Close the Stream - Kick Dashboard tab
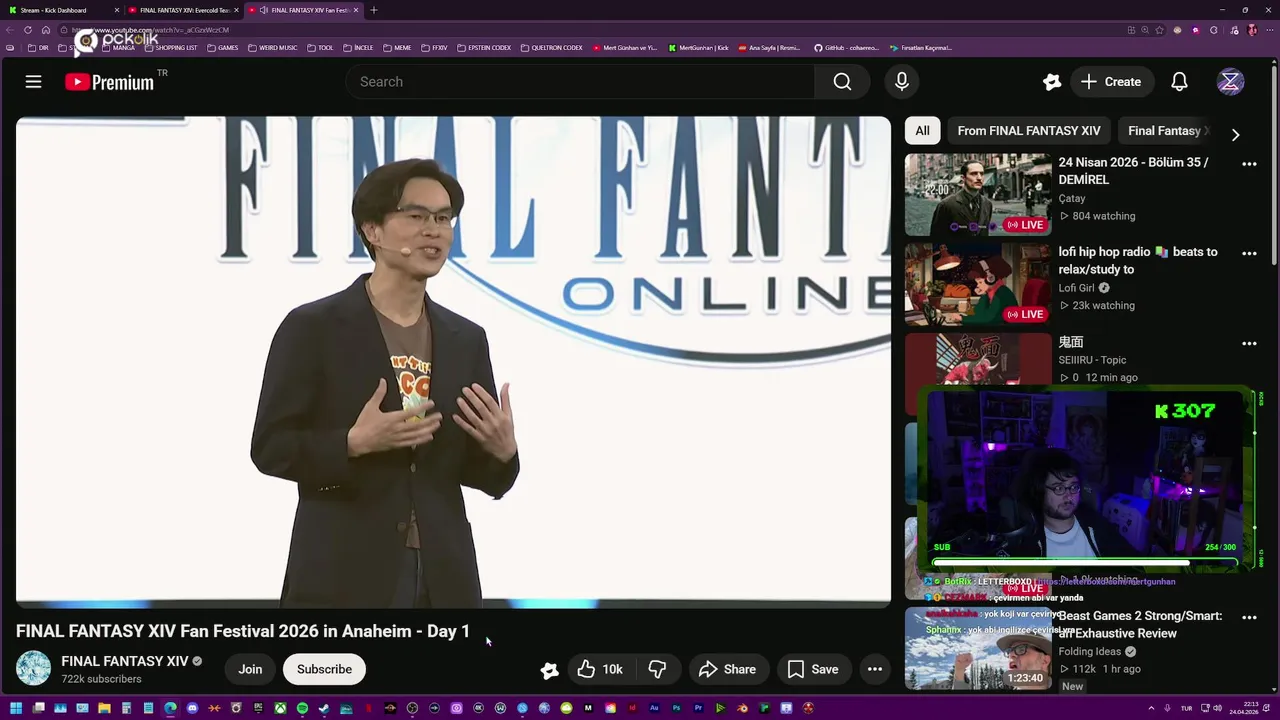 click(x=117, y=10)
